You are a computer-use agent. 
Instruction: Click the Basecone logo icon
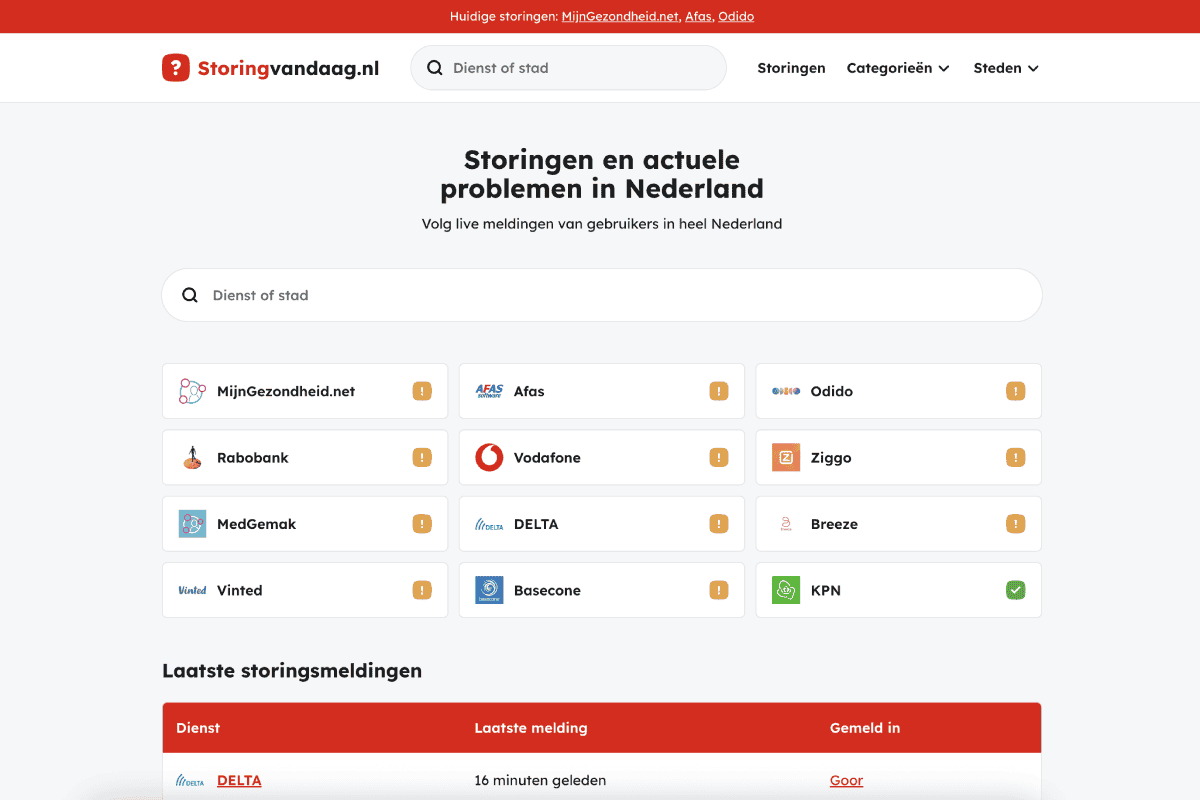click(489, 591)
